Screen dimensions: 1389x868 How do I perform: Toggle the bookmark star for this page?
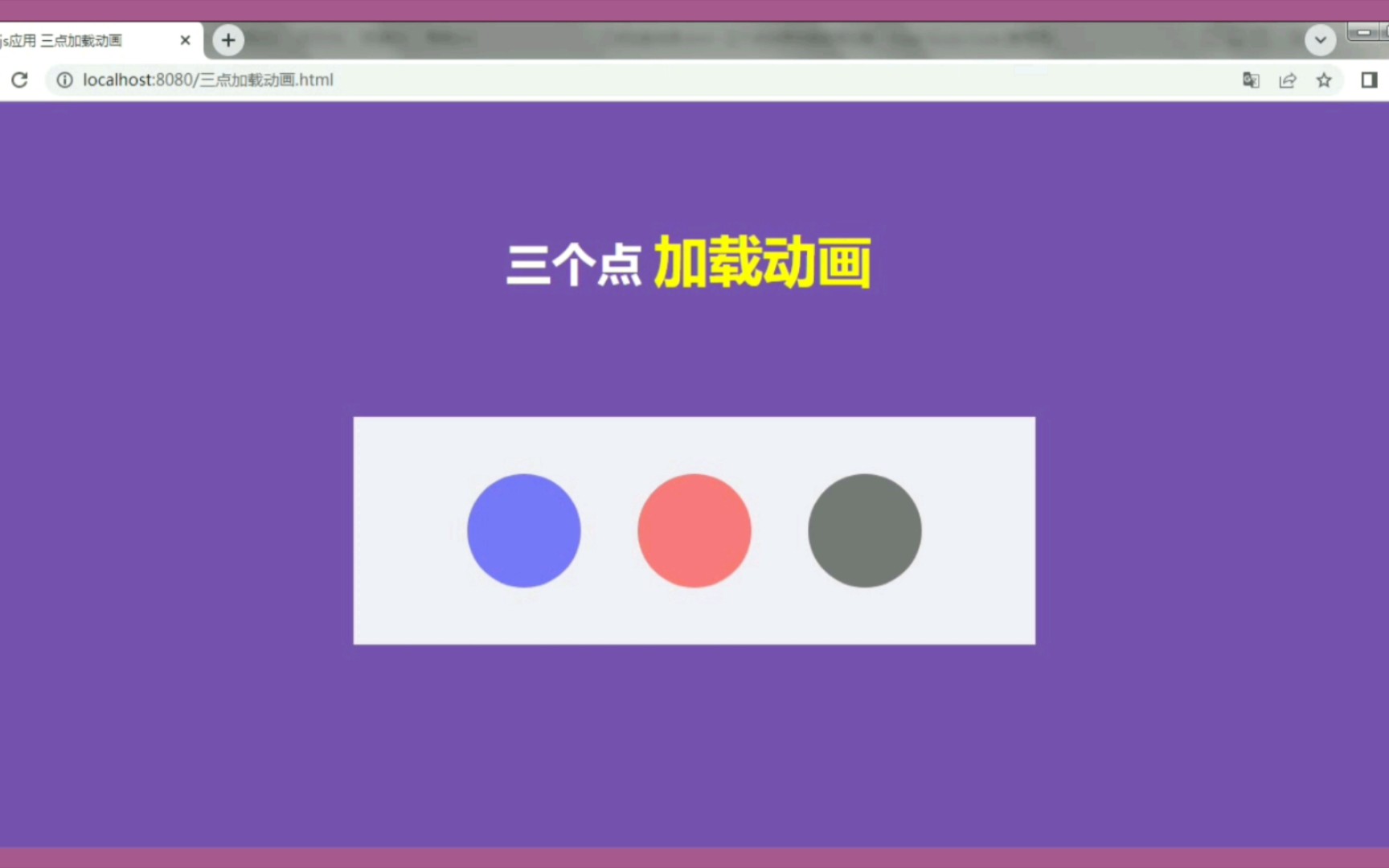click(x=1323, y=80)
